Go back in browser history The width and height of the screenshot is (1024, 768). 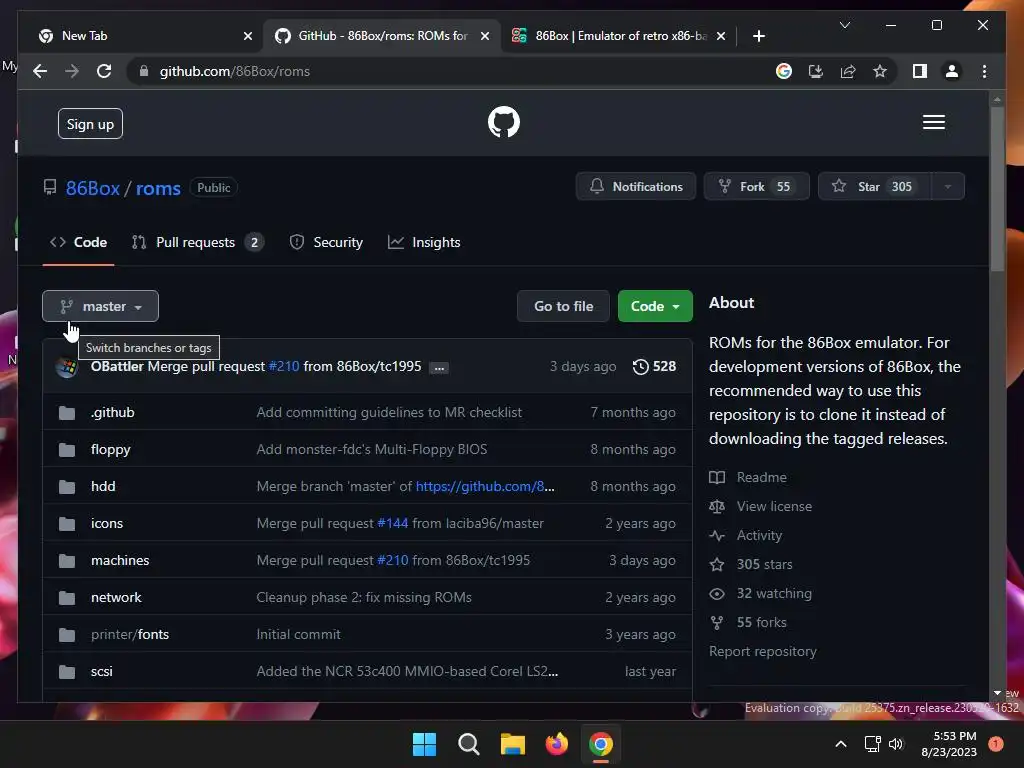click(40, 71)
